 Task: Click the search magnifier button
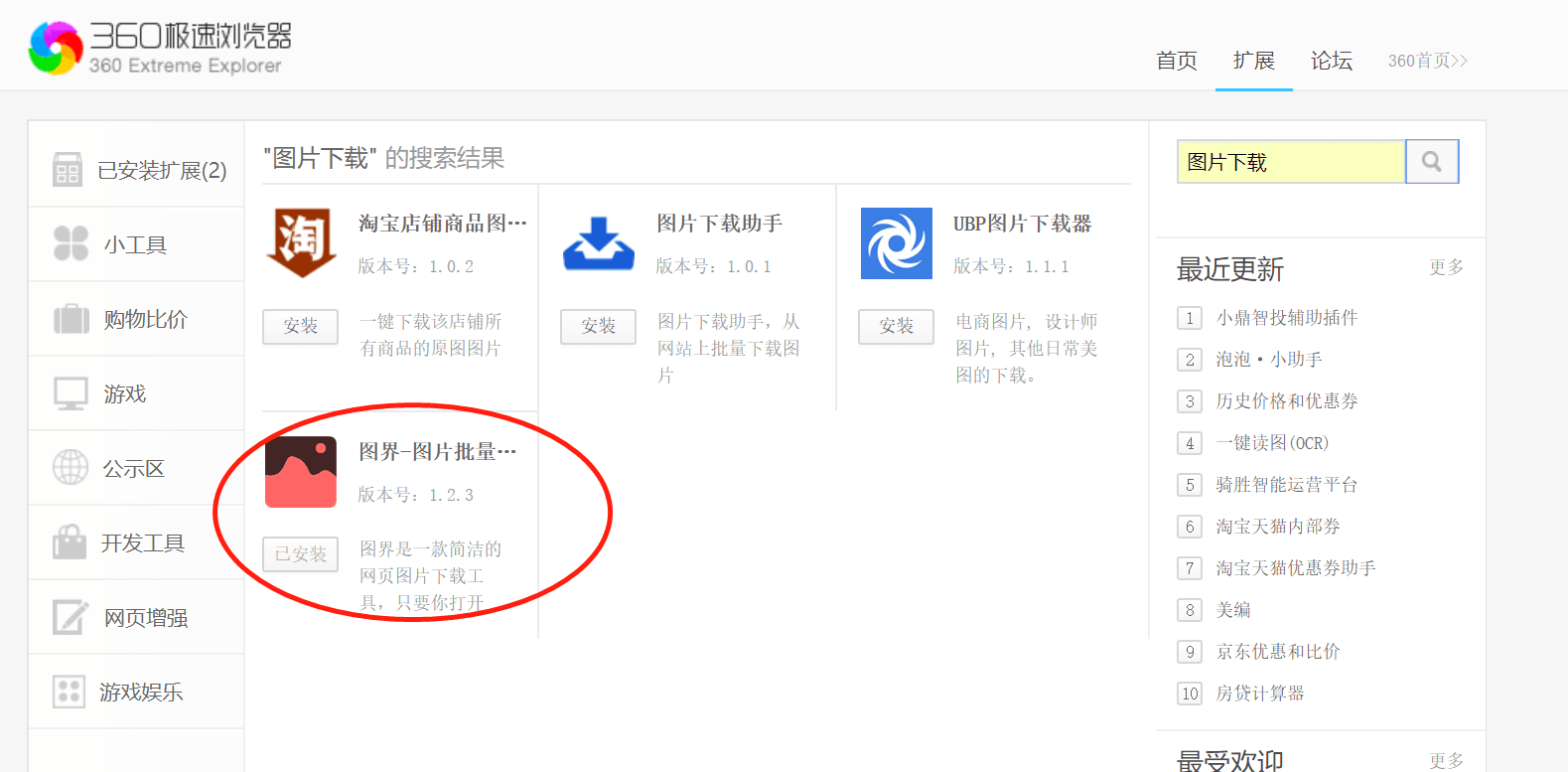1432,162
